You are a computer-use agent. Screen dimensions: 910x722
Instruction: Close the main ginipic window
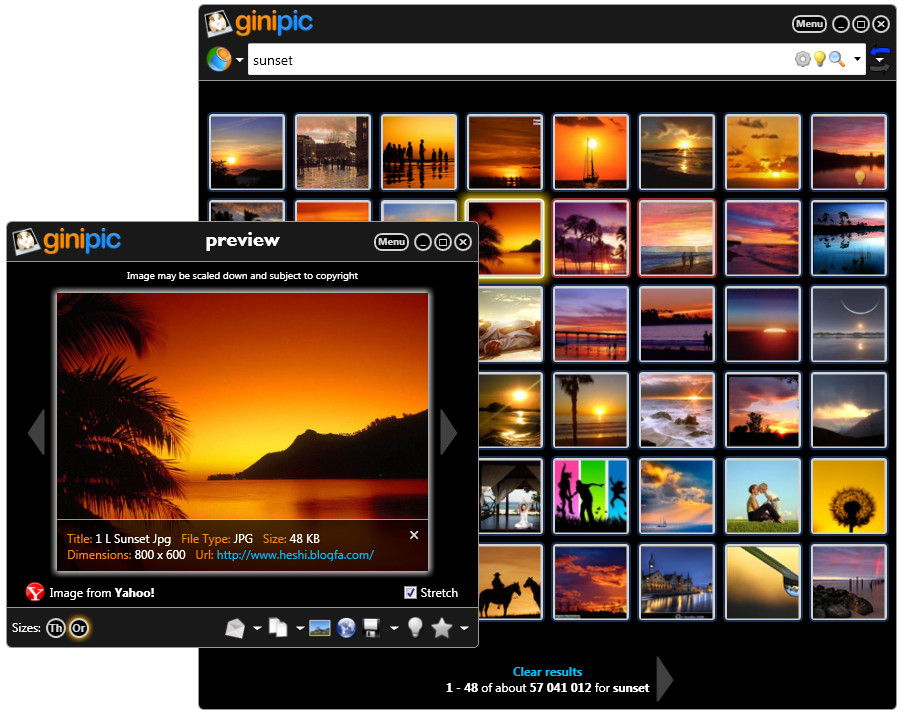click(881, 24)
